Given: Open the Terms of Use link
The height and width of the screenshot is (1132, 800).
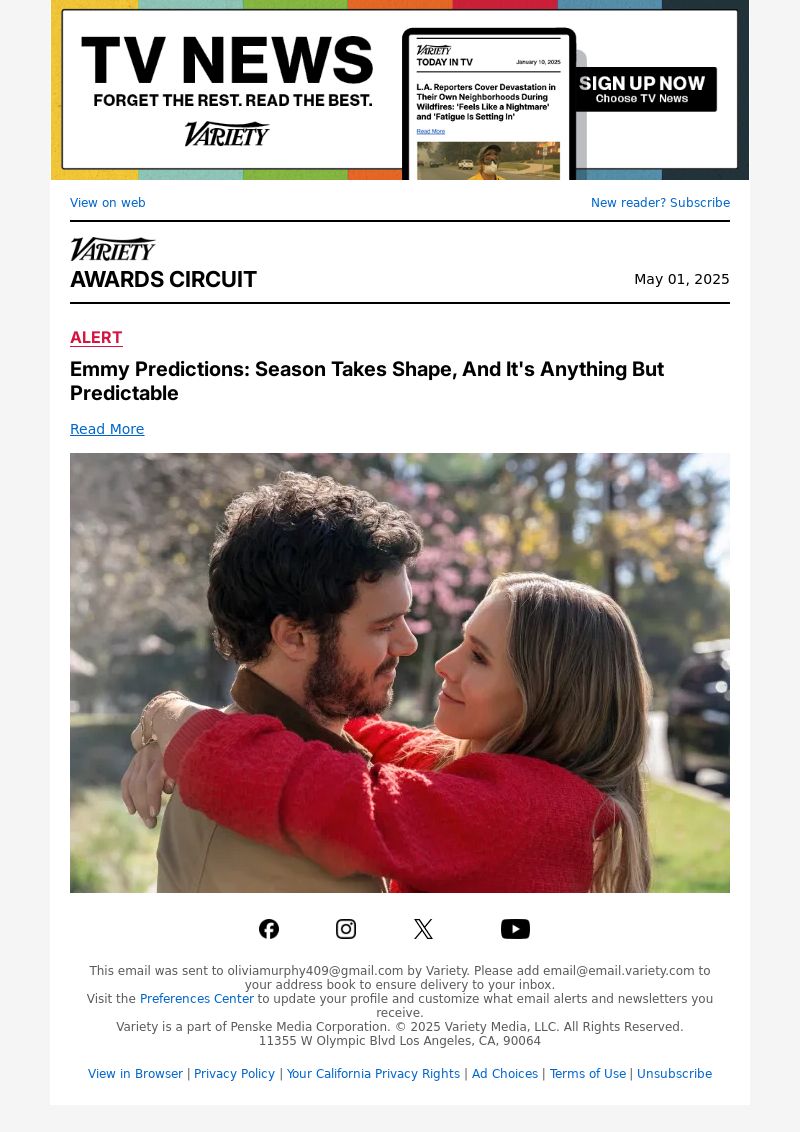Looking at the screenshot, I should [588, 1074].
